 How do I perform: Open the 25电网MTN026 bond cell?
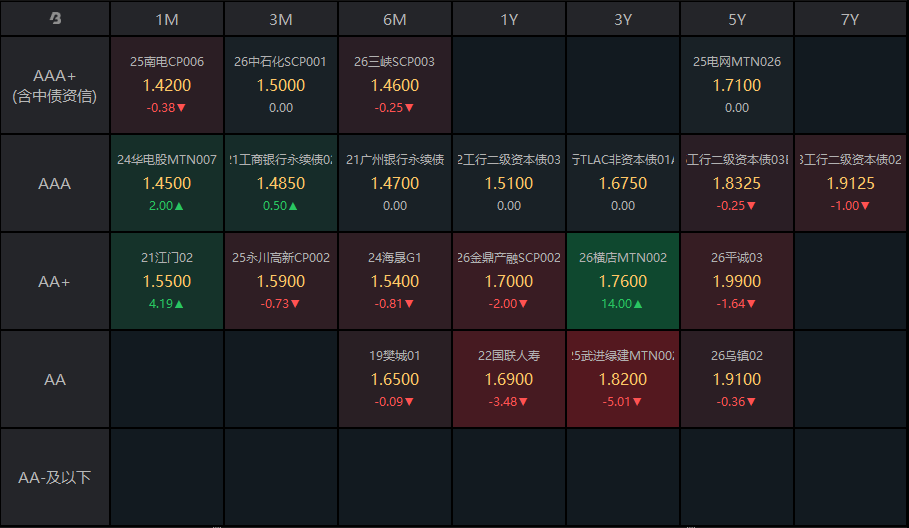737,85
